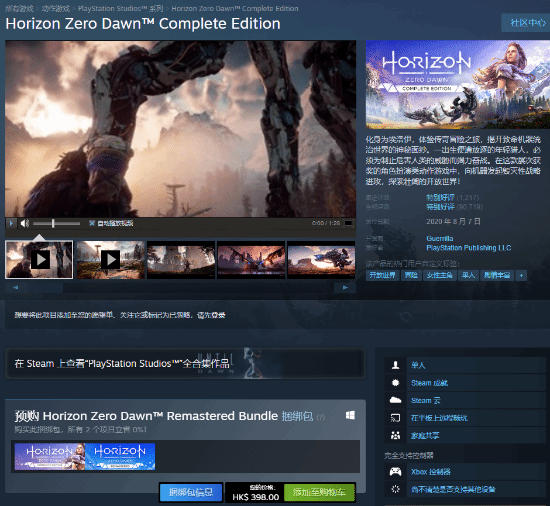Mute the video with the speaker icon
Viewport: 550px width, 506px height.
coord(25,223)
